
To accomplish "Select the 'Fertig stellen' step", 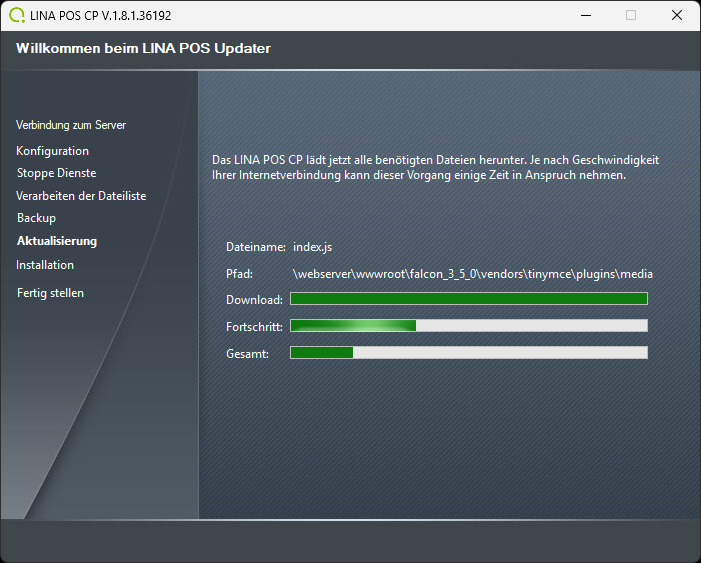I will click(50, 293).
